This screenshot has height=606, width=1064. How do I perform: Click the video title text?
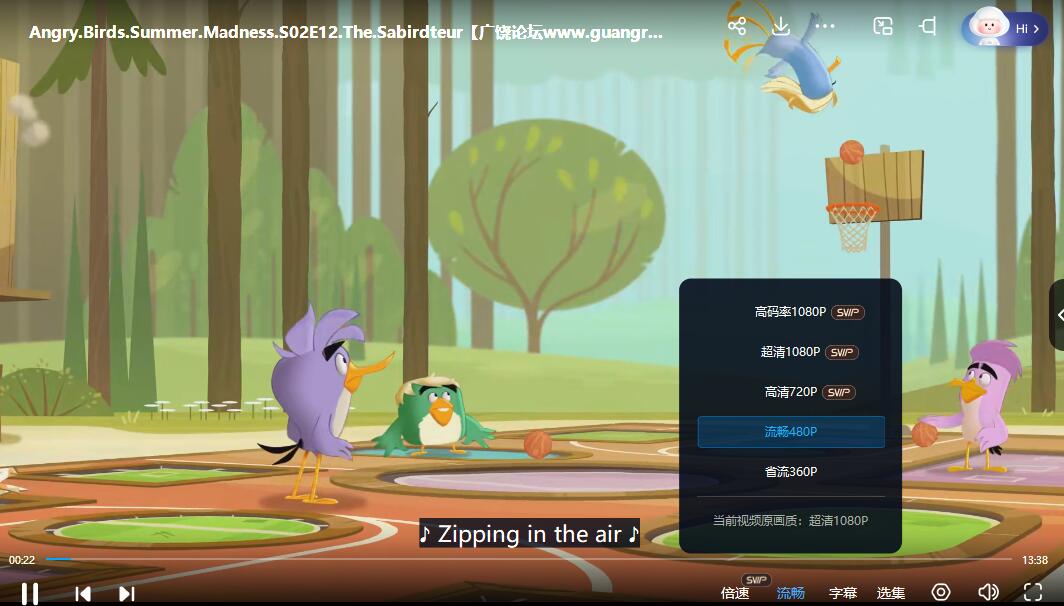click(x=345, y=33)
